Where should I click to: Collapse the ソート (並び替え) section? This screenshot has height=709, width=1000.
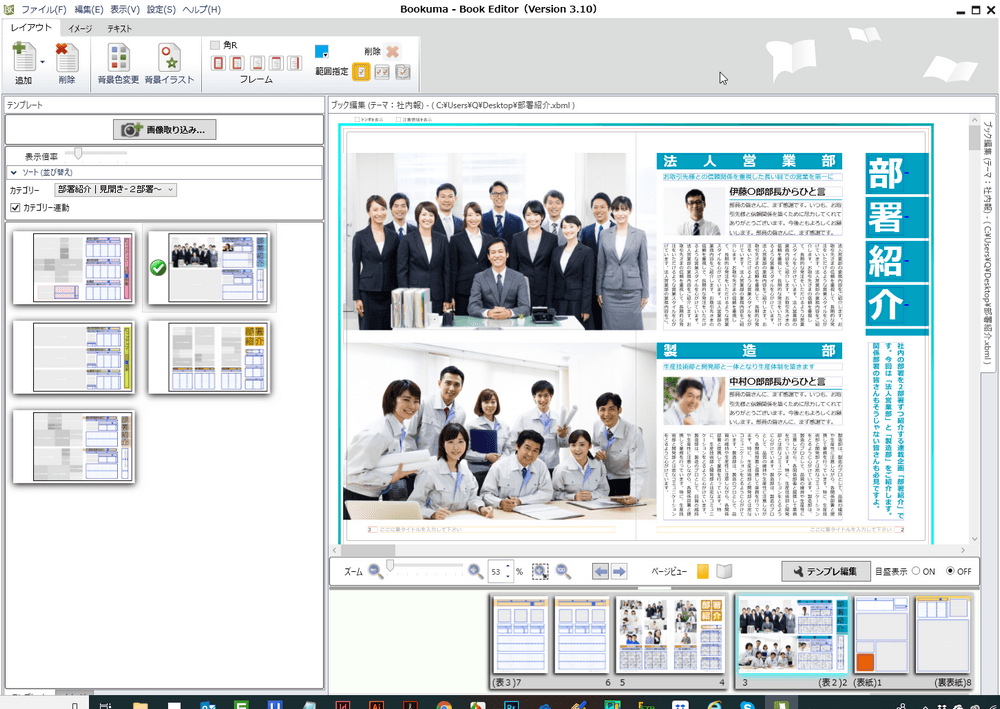point(14,172)
